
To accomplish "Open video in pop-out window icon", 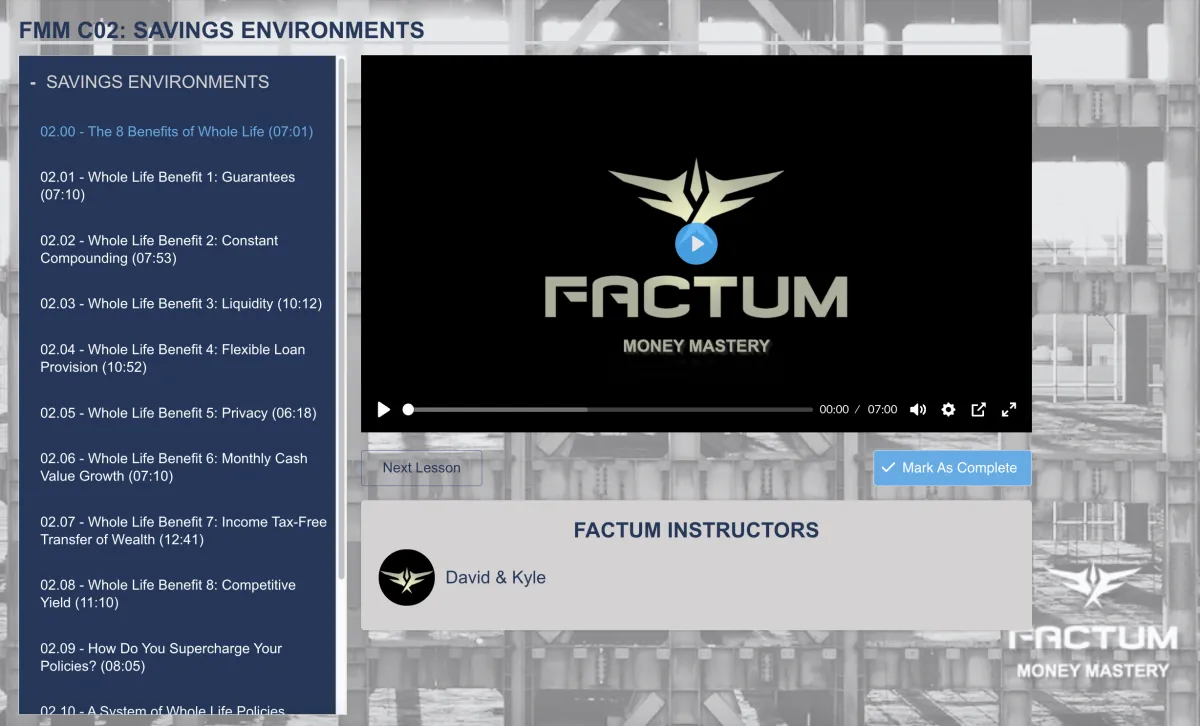I will tap(979, 409).
